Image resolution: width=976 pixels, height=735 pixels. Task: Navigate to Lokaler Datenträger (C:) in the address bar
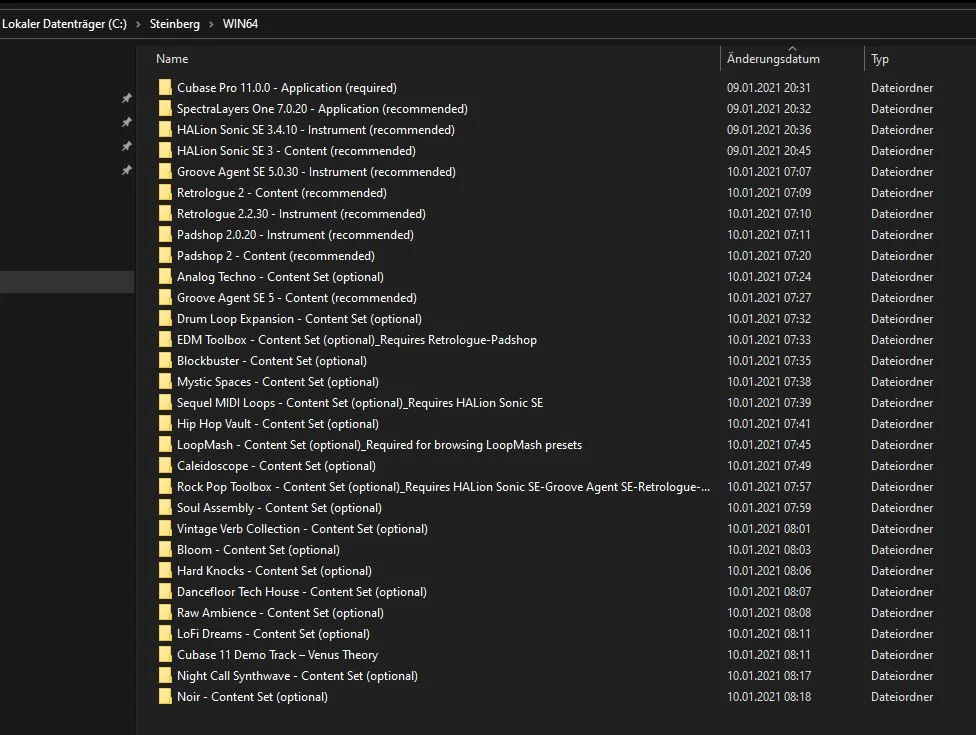click(x=64, y=24)
